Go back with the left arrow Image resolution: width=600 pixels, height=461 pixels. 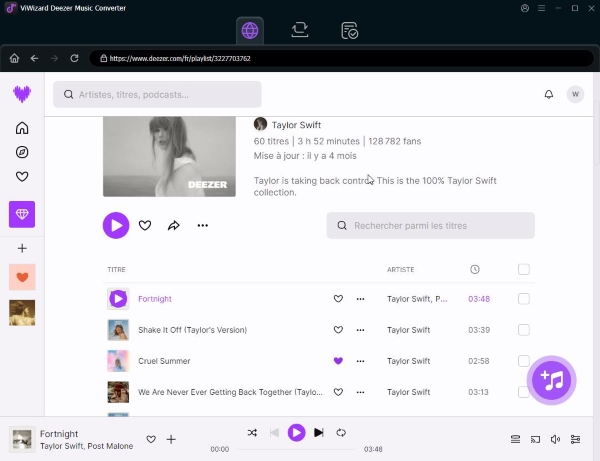[x=34, y=58]
